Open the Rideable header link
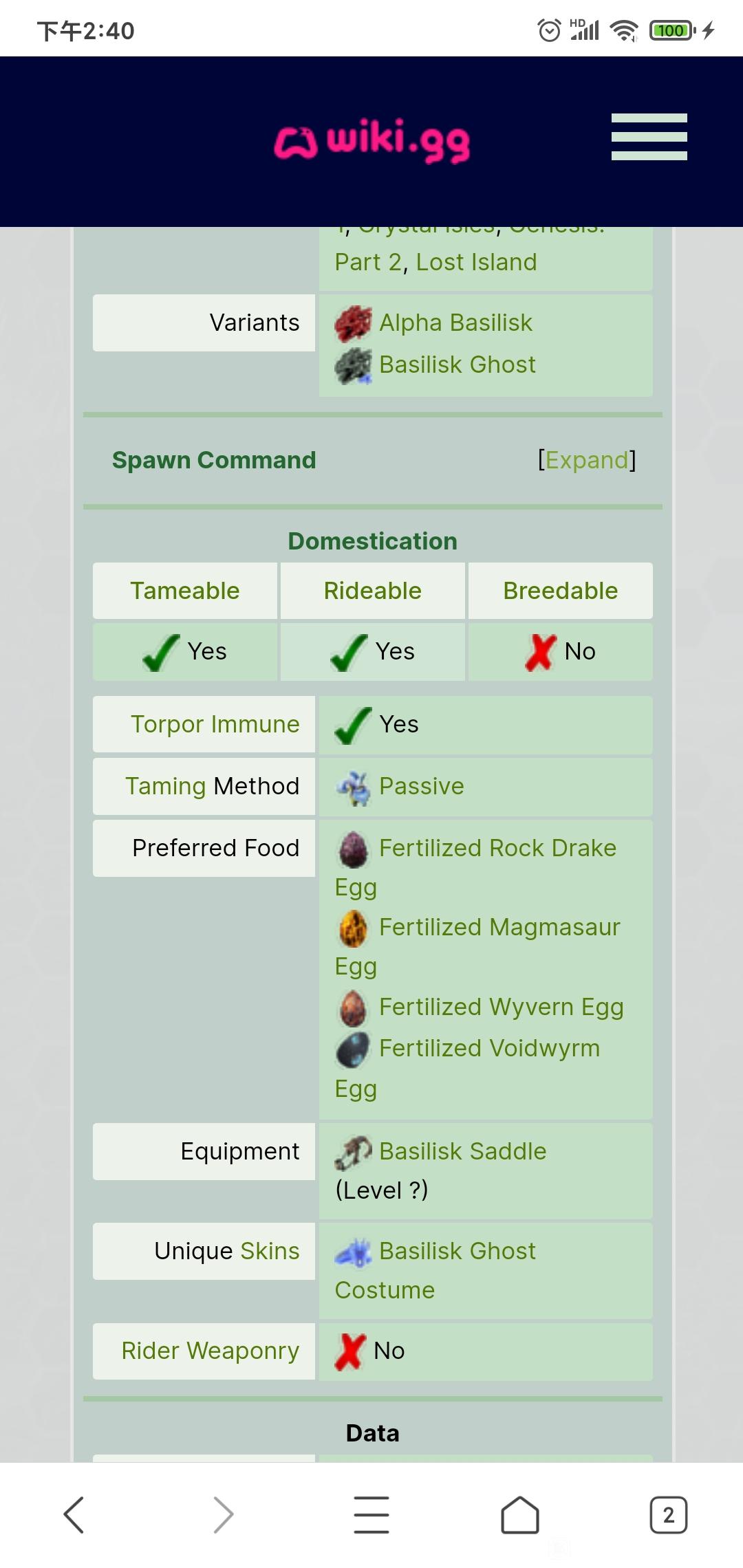 [372, 591]
